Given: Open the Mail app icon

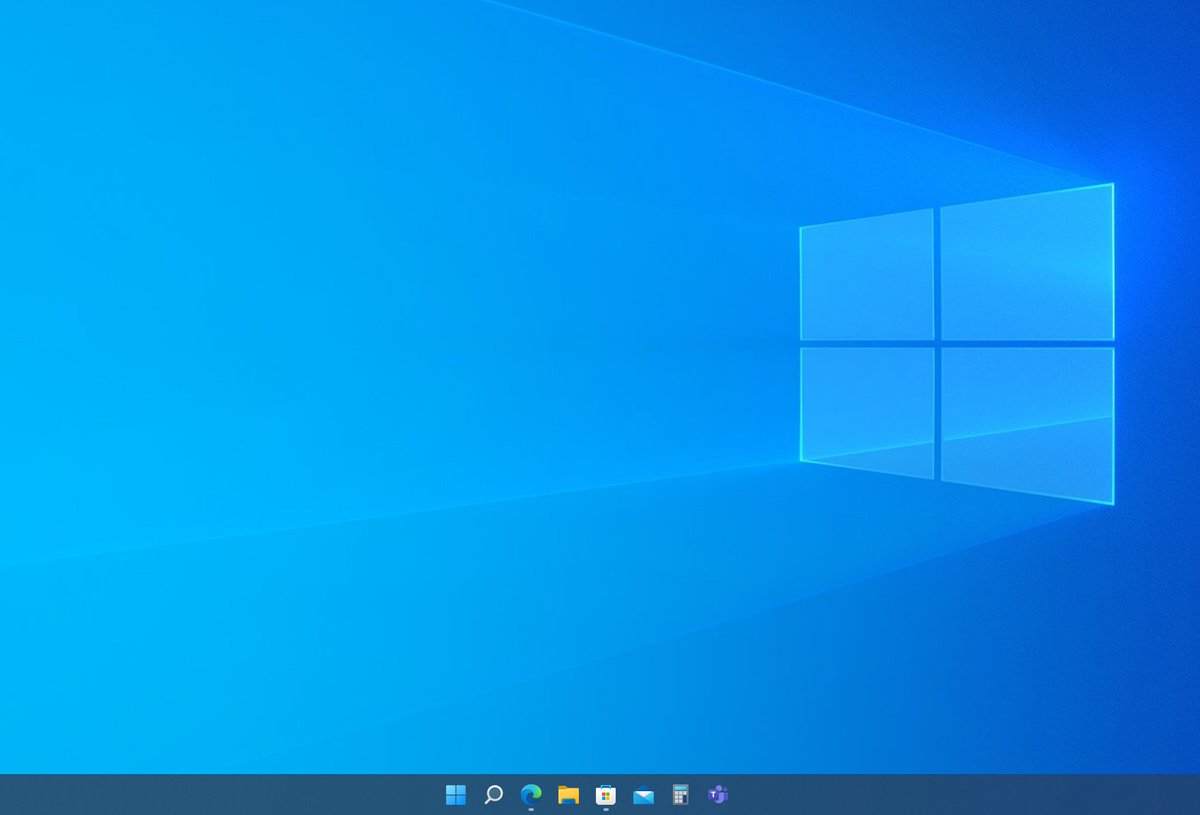Looking at the screenshot, I should tap(643, 796).
